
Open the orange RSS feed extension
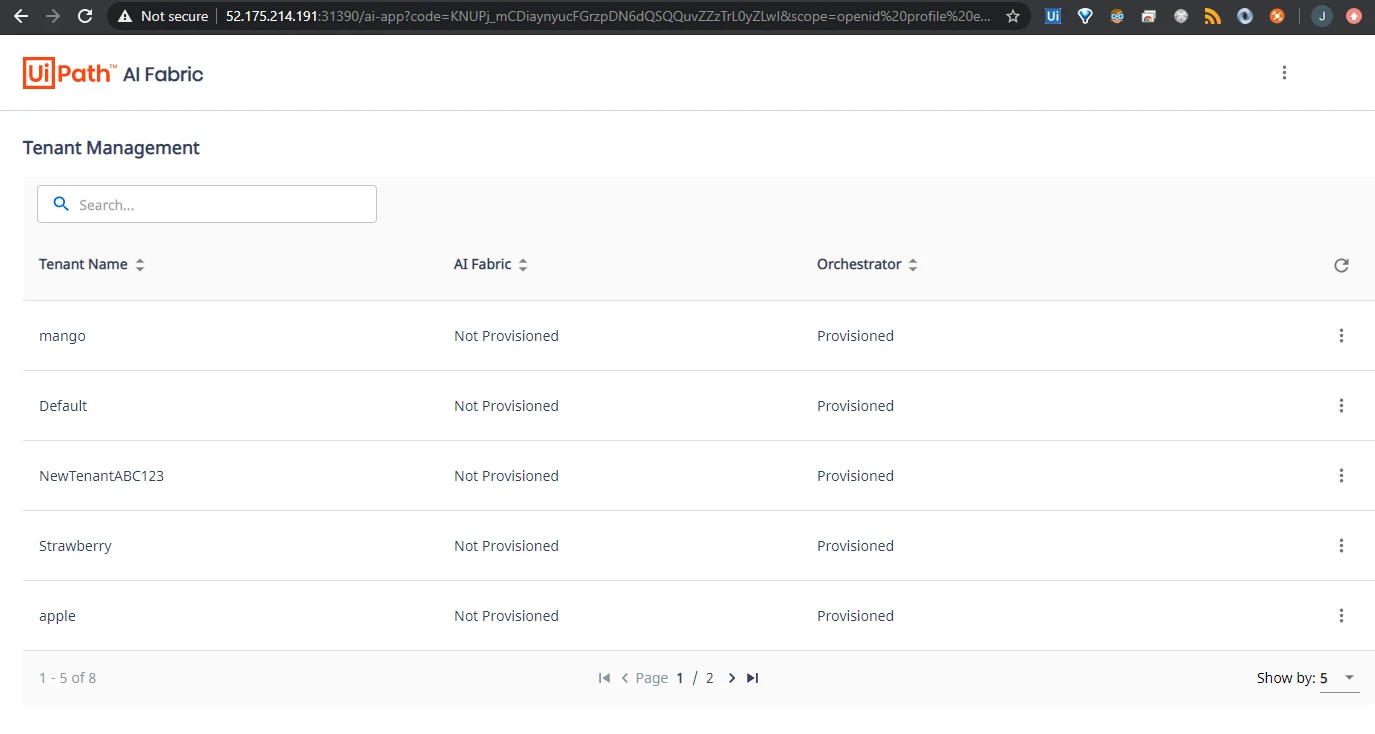(1213, 16)
